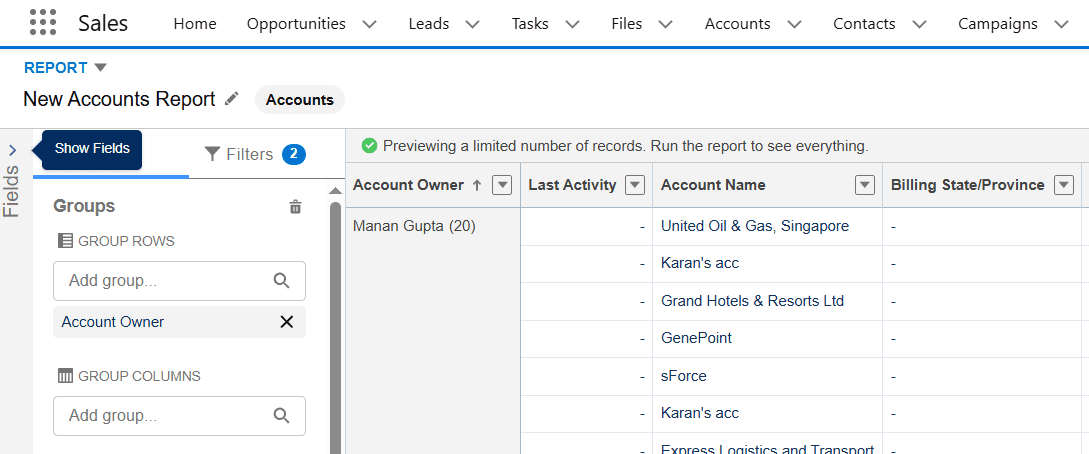Click the Billing State/Province column header
The height and width of the screenshot is (454, 1089).
967,185
